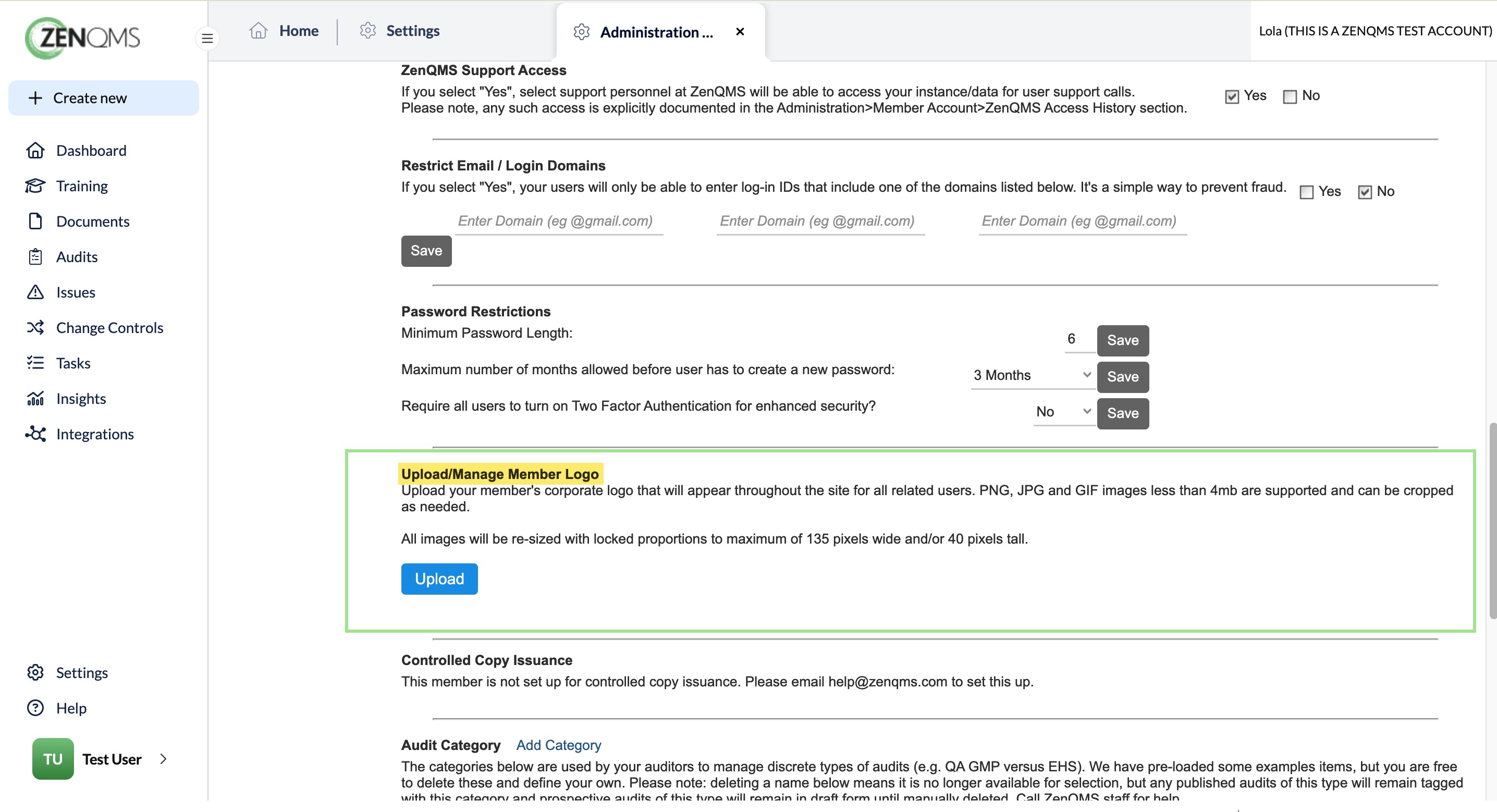Image resolution: width=1497 pixels, height=812 pixels.
Task: Save the minimum password length
Action: (x=1123, y=341)
